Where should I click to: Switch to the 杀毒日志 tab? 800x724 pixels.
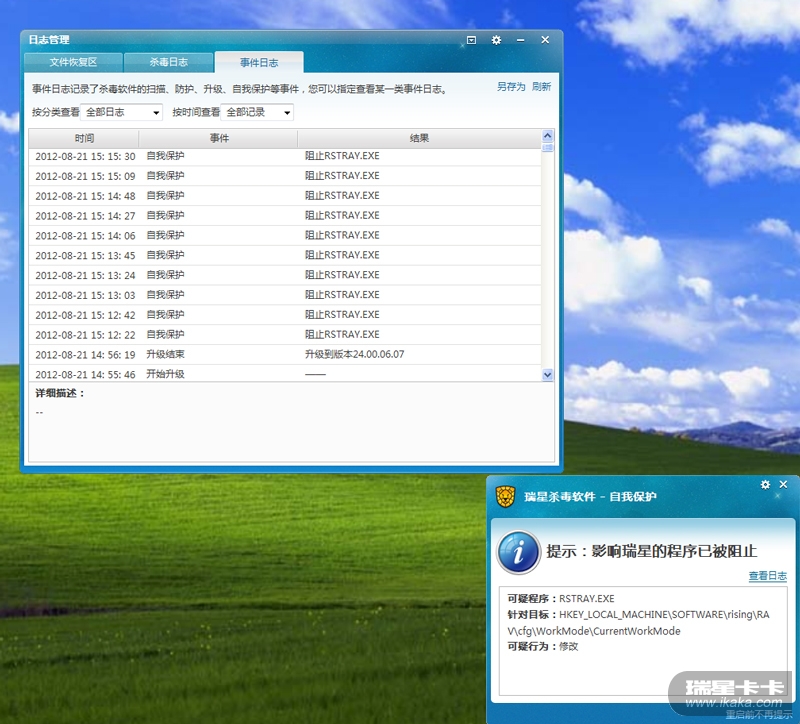click(168, 62)
